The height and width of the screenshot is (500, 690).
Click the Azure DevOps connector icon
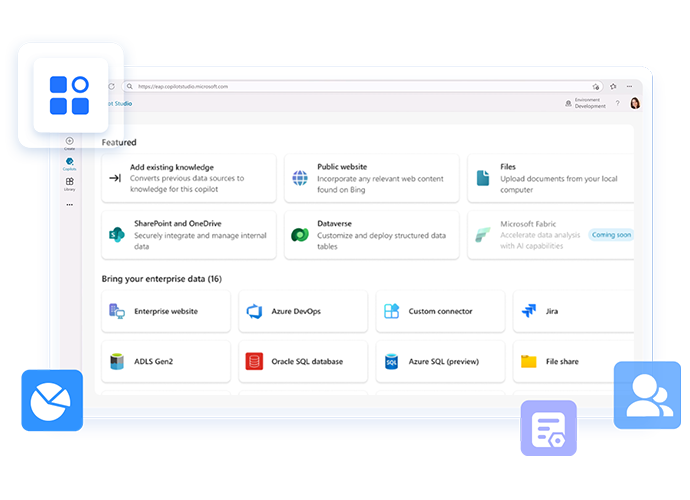point(254,312)
